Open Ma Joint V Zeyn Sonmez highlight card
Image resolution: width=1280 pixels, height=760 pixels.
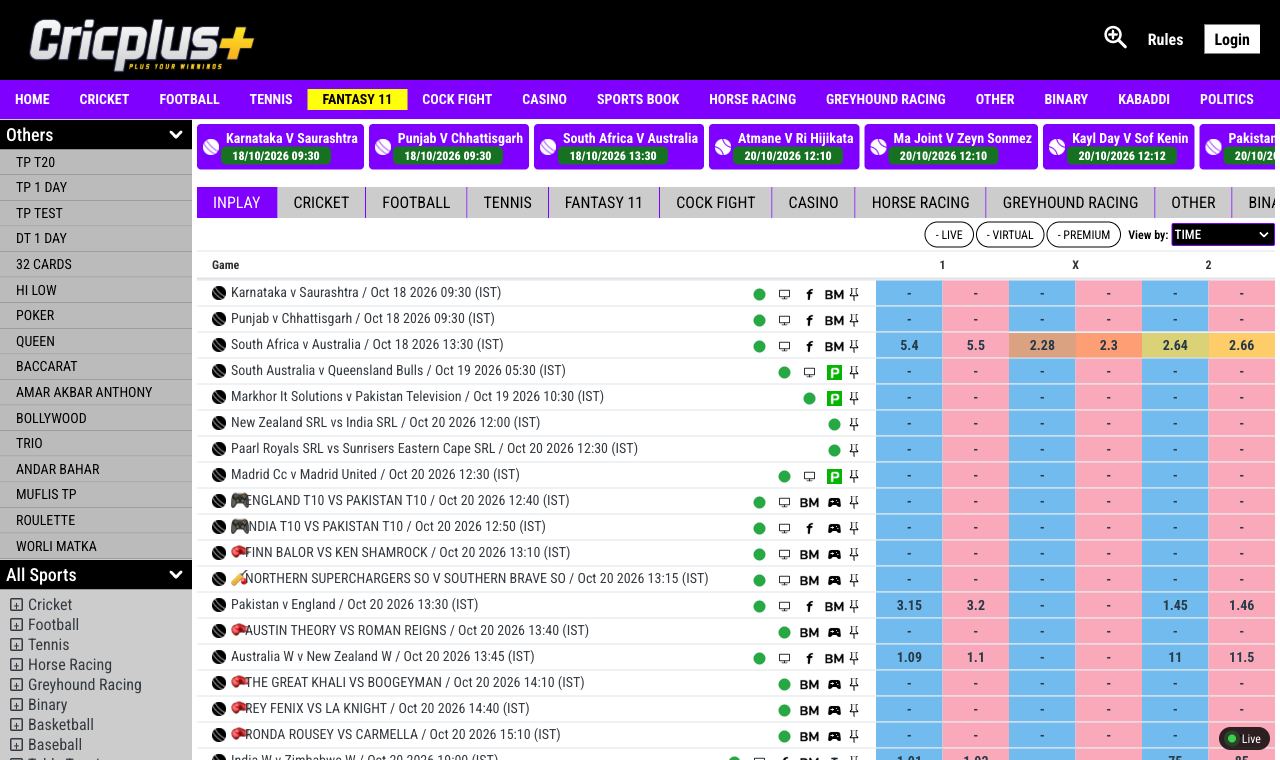951,147
